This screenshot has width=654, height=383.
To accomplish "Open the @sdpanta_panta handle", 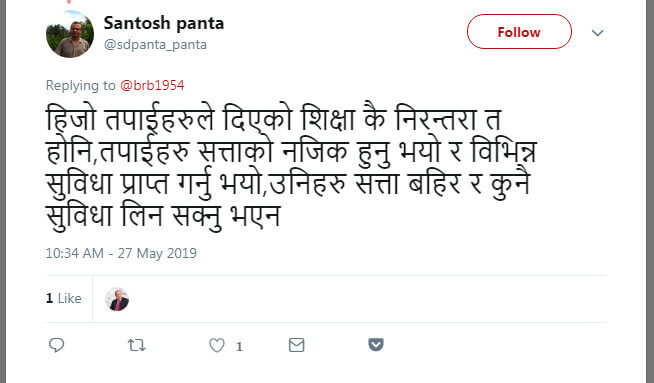I will point(155,45).
